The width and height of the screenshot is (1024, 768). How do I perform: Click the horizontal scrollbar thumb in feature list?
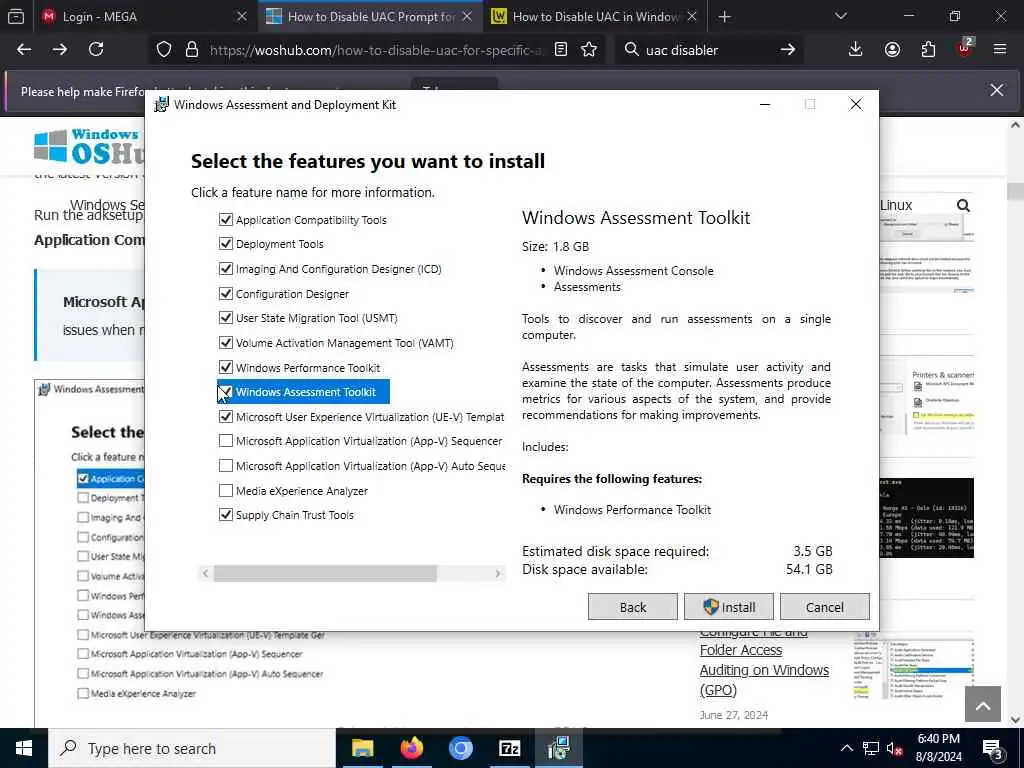[325, 573]
